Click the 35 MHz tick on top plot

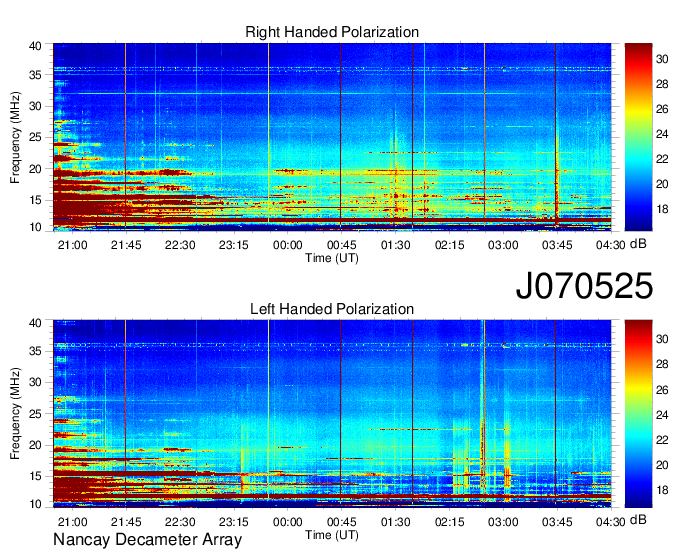click(35, 75)
